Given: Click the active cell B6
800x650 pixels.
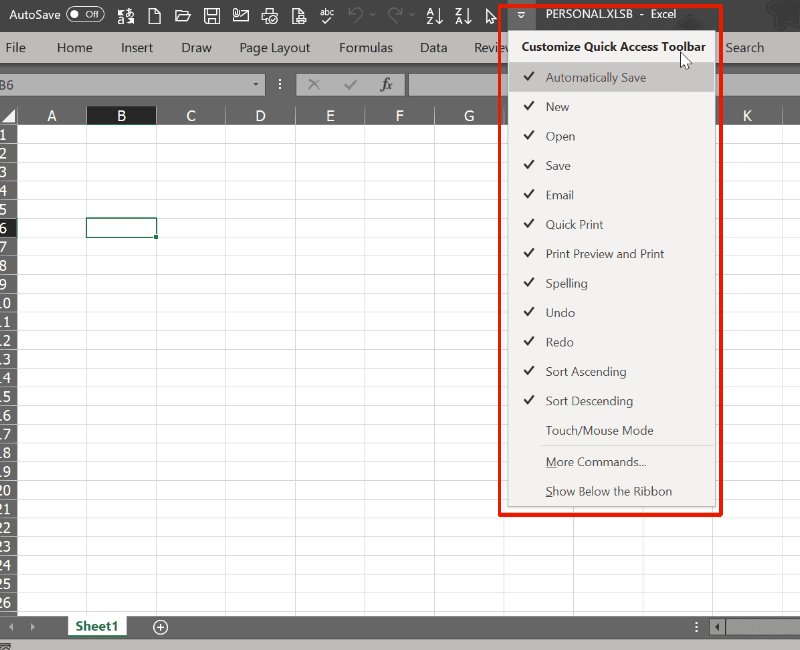Looking at the screenshot, I should (x=121, y=228).
